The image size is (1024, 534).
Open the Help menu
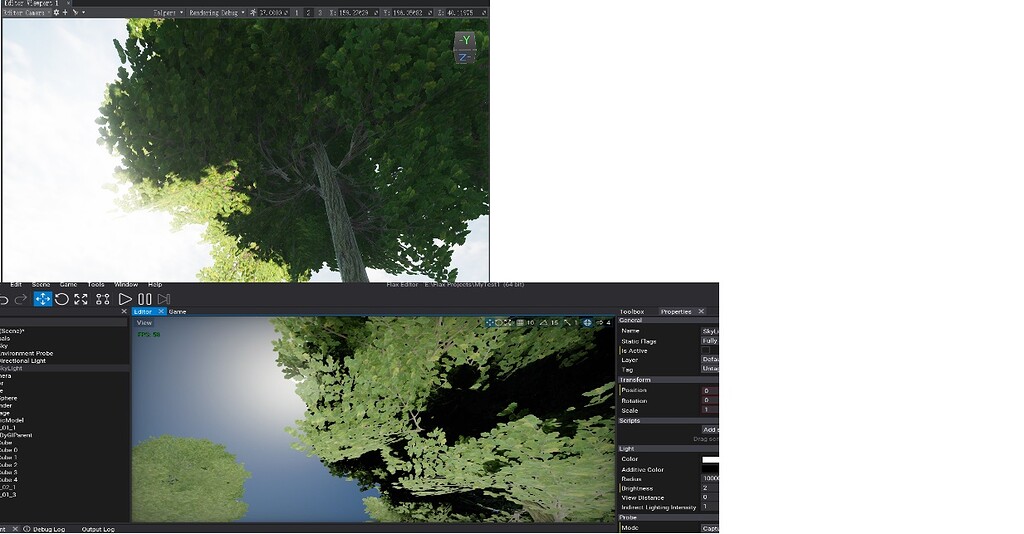click(155, 285)
